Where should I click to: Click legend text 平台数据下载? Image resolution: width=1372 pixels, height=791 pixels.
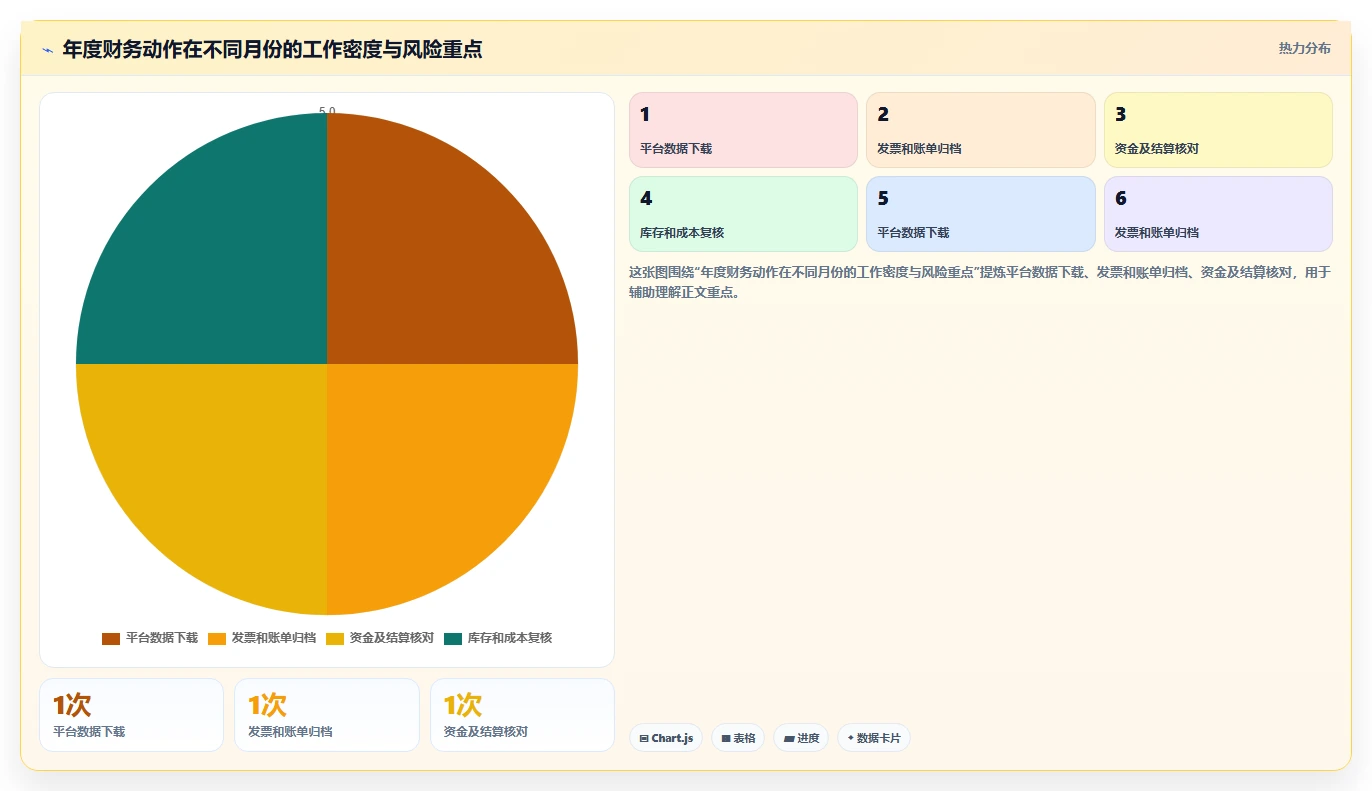coord(162,638)
